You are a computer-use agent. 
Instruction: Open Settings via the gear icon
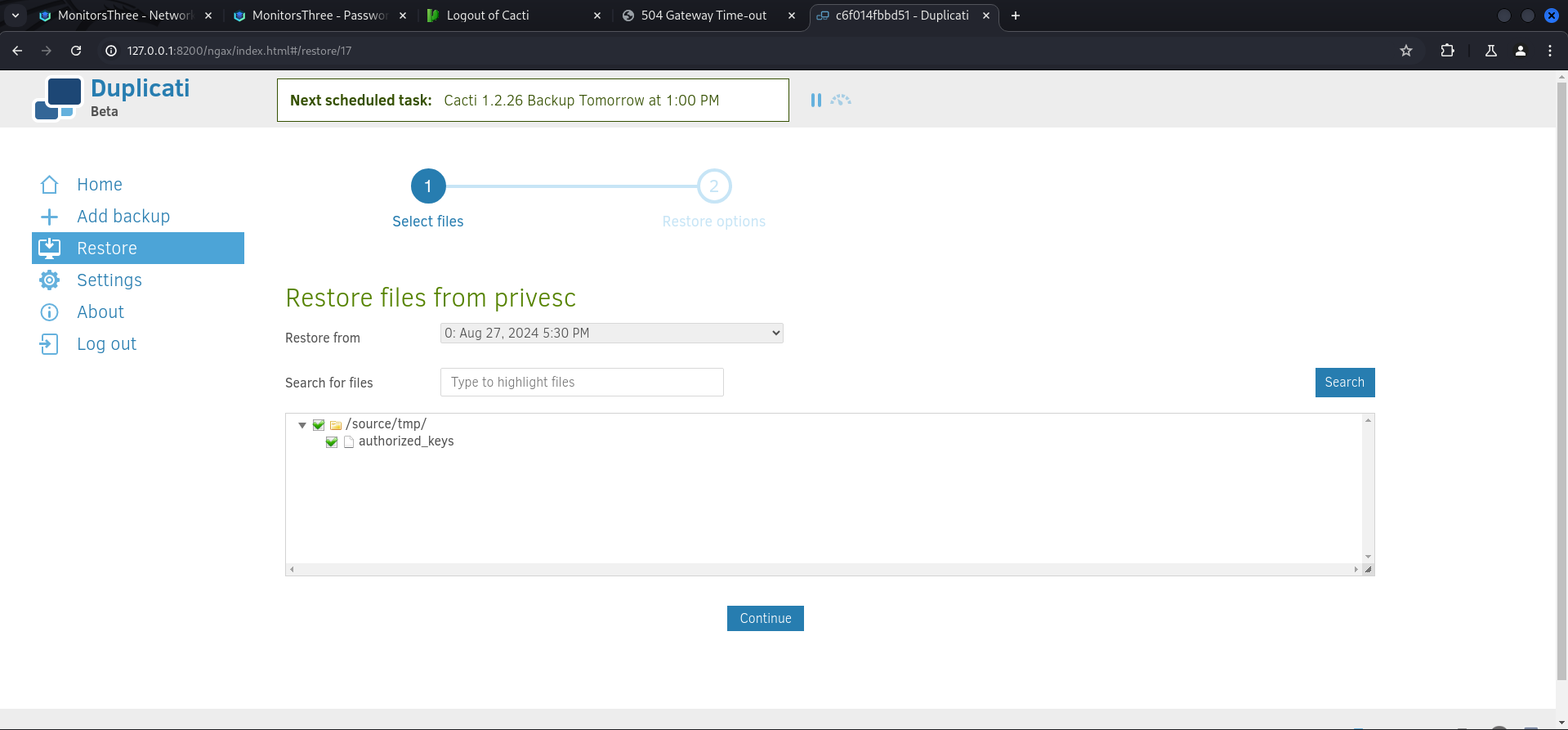click(49, 280)
